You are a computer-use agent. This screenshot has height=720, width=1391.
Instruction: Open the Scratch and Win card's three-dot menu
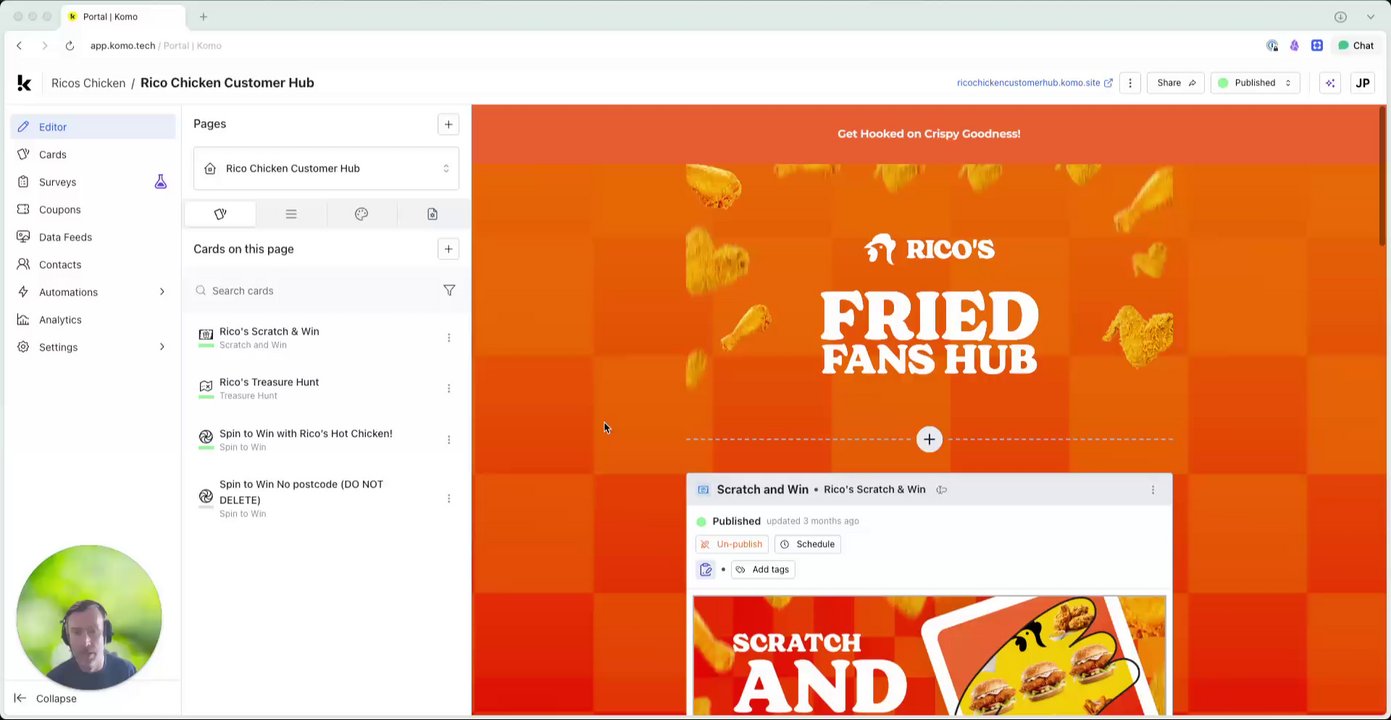pyautogui.click(x=1153, y=490)
